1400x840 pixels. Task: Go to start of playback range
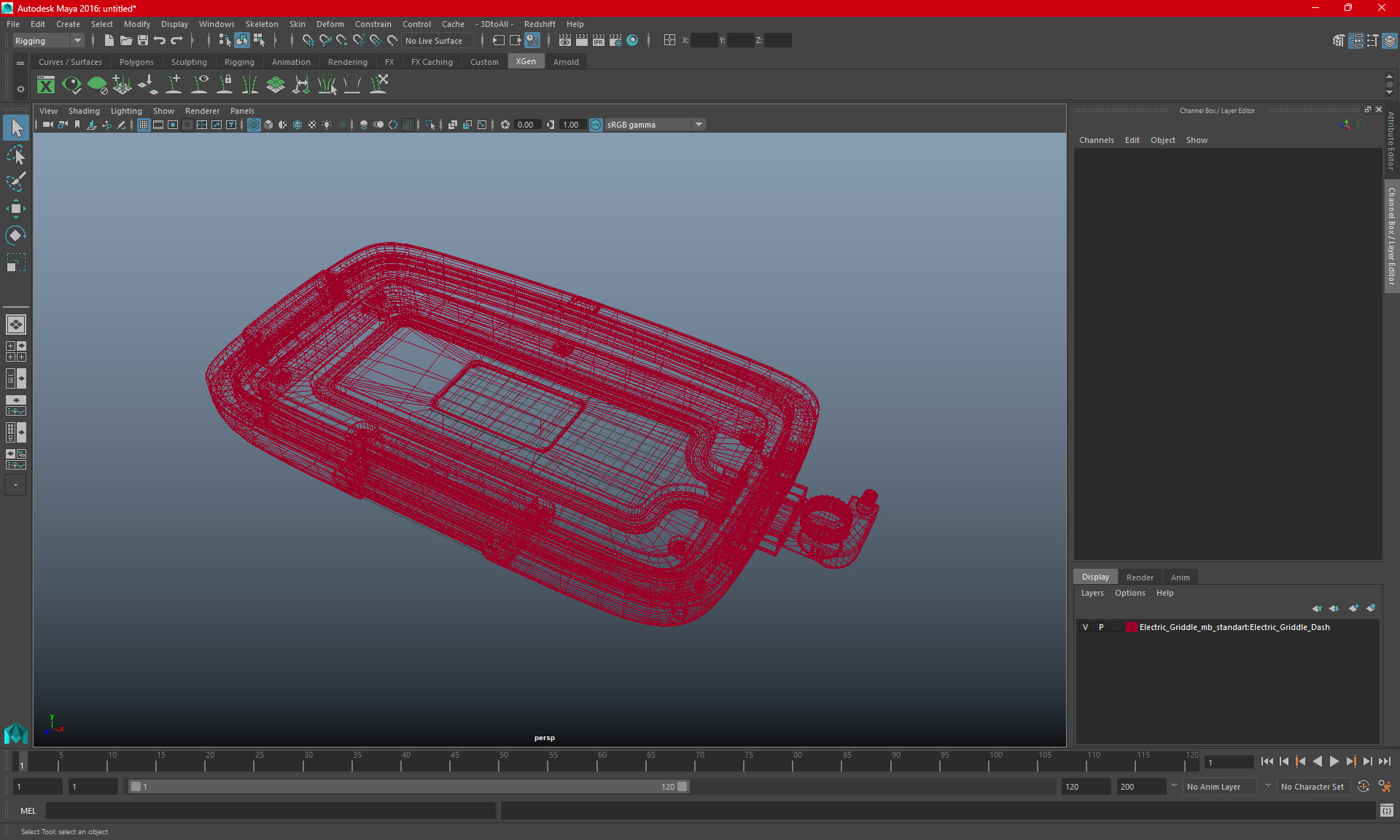click(1267, 761)
